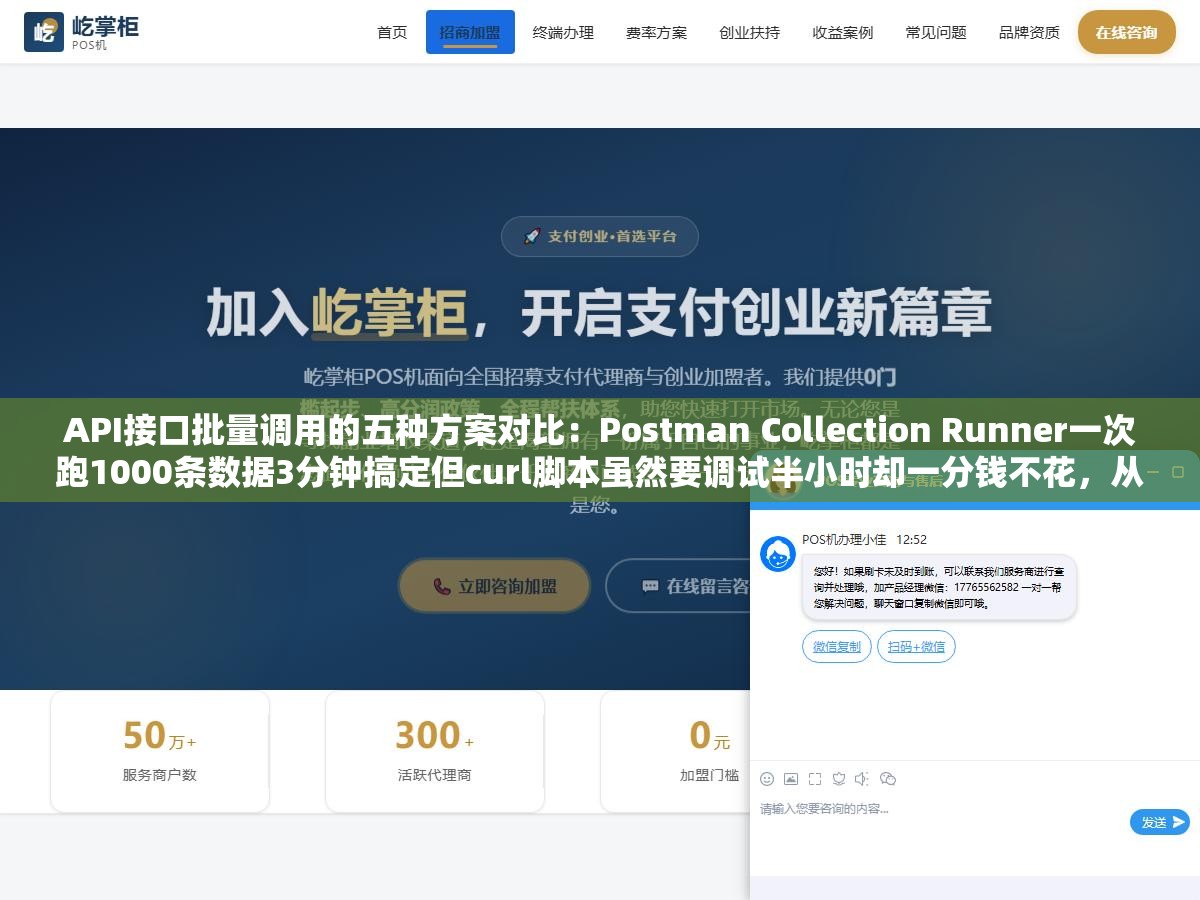Open 品牌资质 nav item
Screen dimensions: 1200x900
(x=1029, y=32)
